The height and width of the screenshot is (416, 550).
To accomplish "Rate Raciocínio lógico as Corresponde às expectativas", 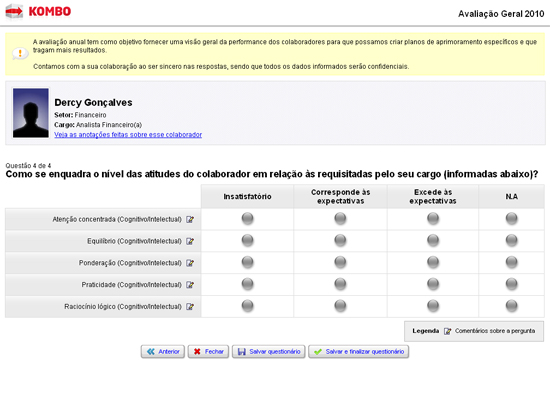I will [x=340, y=306].
